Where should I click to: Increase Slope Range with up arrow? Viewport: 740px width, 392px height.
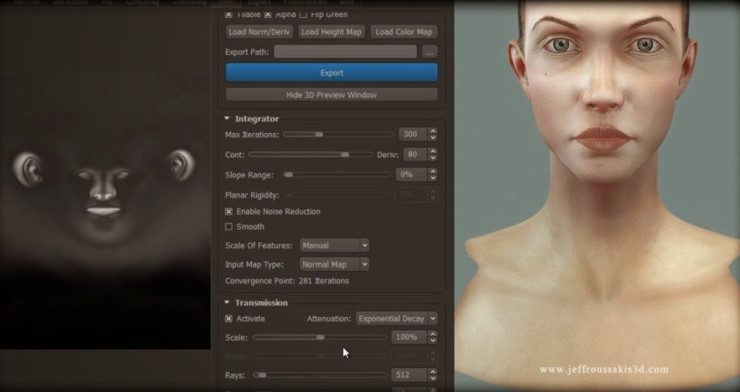tap(433, 171)
